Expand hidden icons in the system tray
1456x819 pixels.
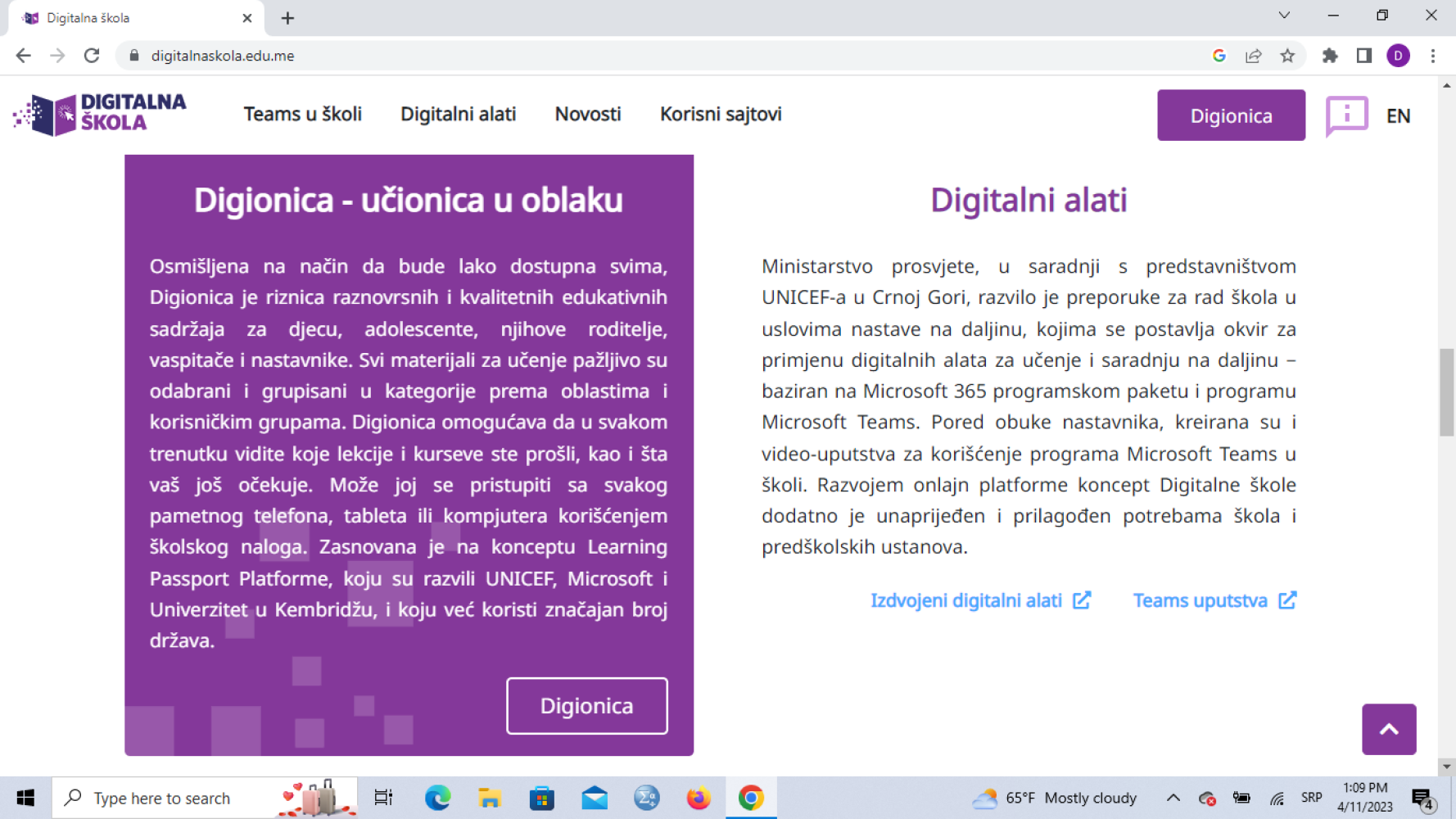tap(1173, 798)
